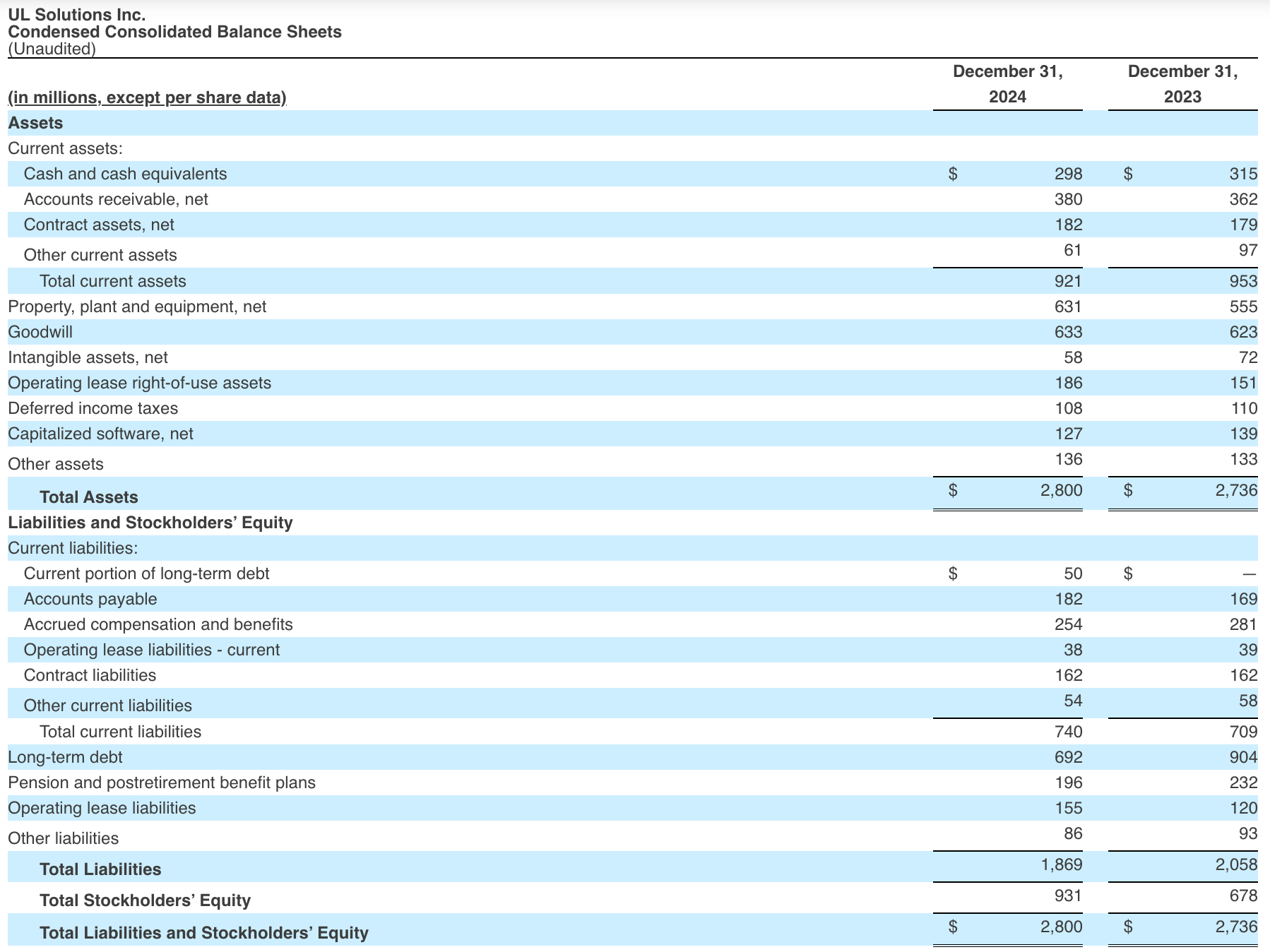Select the Long-term debt label
1270x952 pixels.
[x=65, y=757]
